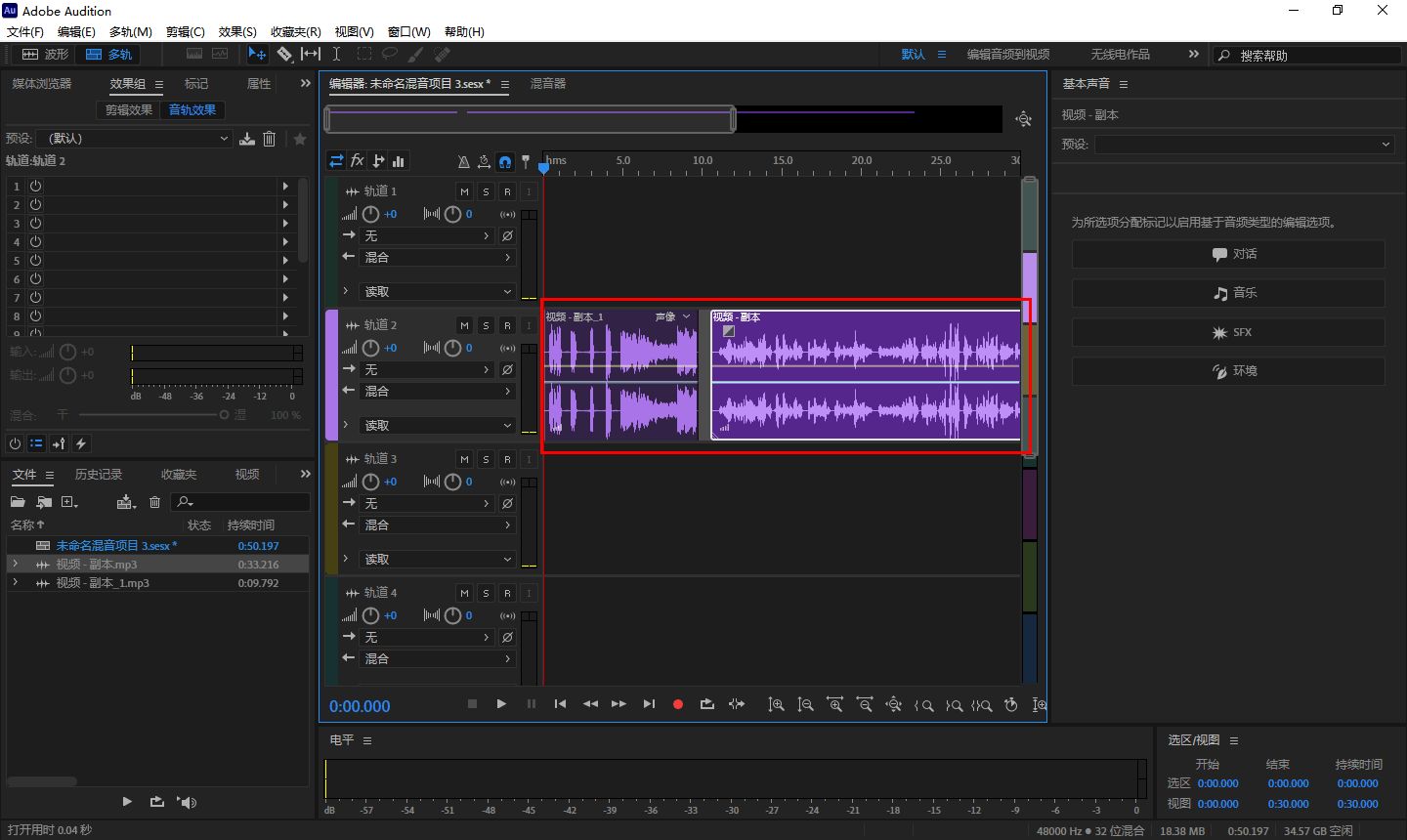Toggle snapping magnet icon in editor
1407x840 pixels.
(505, 161)
